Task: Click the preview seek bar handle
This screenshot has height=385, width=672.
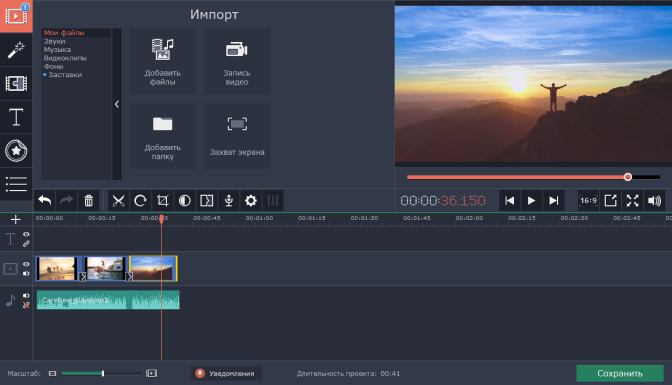Action: [627, 177]
